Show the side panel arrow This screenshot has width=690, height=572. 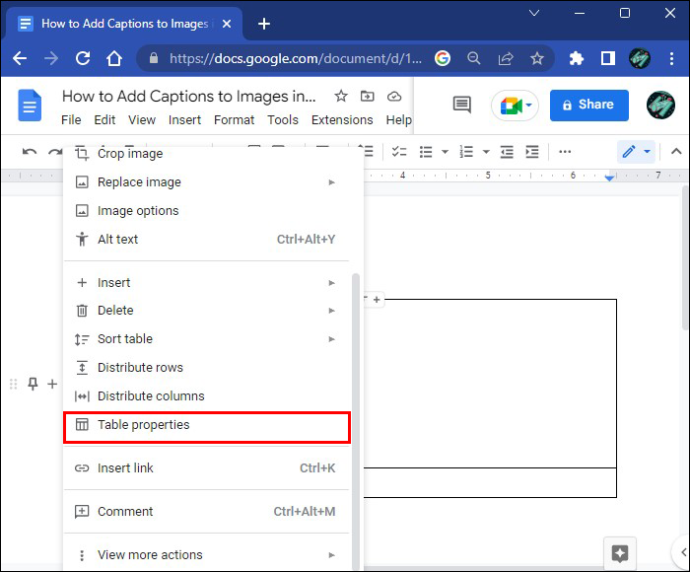click(x=683, y=552)
